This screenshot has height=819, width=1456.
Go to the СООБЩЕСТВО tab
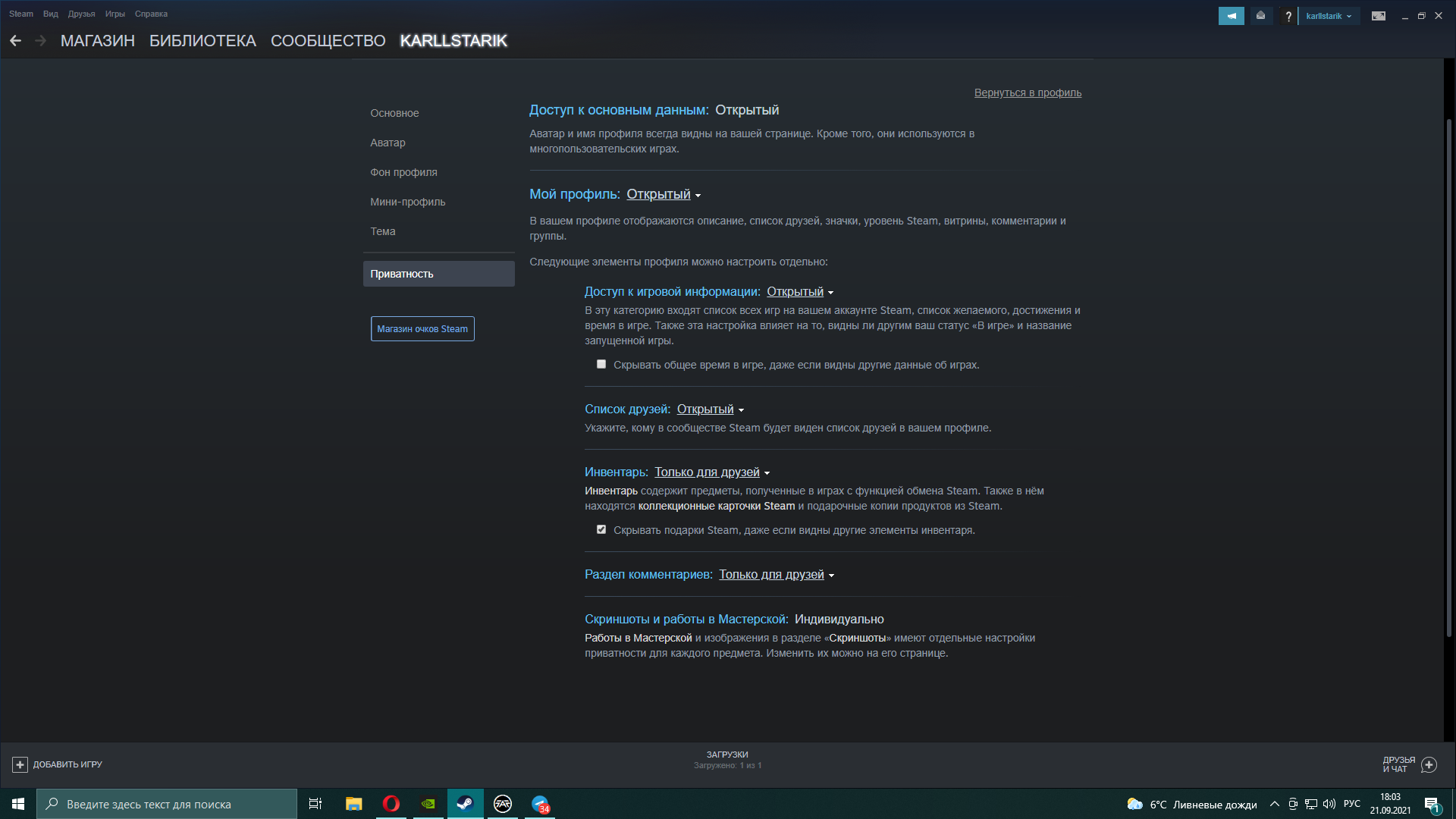(x=328, y=41)
